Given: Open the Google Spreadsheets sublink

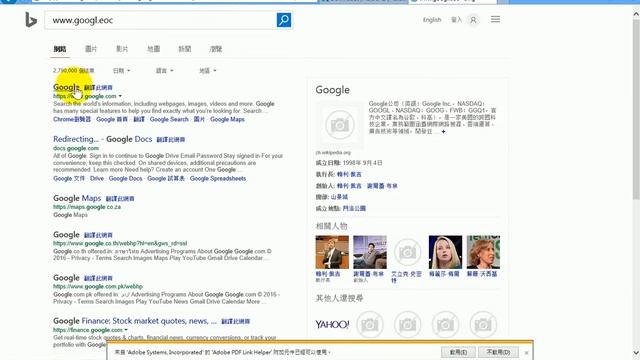Looking at the screenshot, I should point(218,178).
